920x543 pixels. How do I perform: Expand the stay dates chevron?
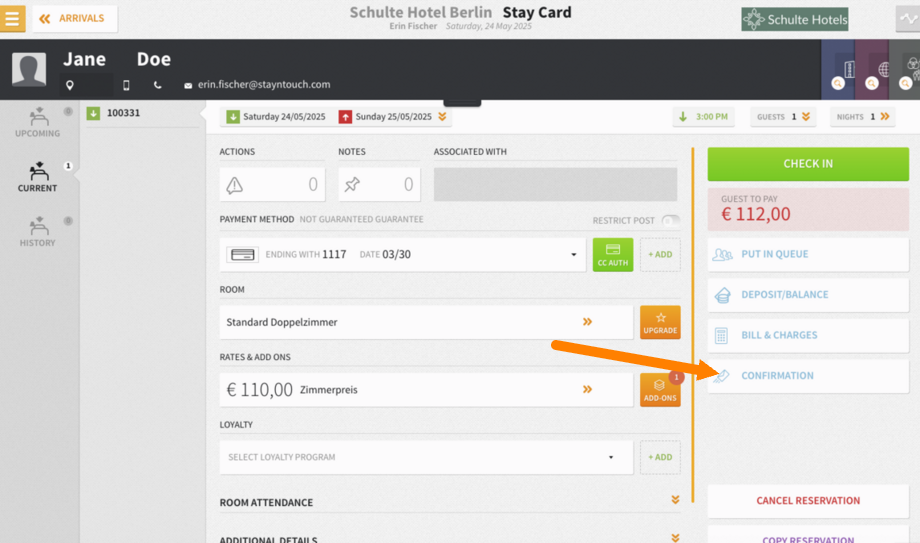tap(442, 116)
